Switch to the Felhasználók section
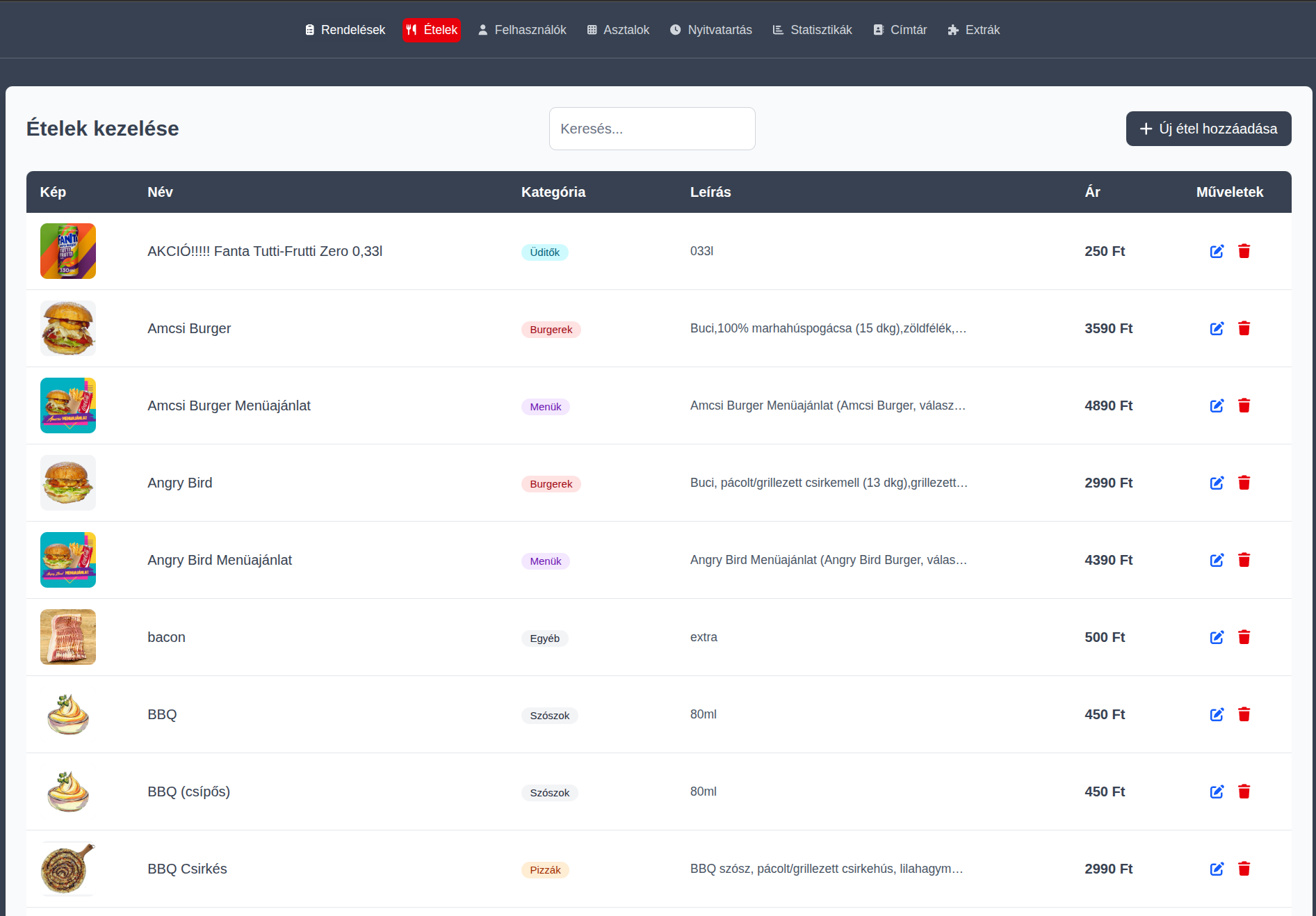 click(522, 30)
